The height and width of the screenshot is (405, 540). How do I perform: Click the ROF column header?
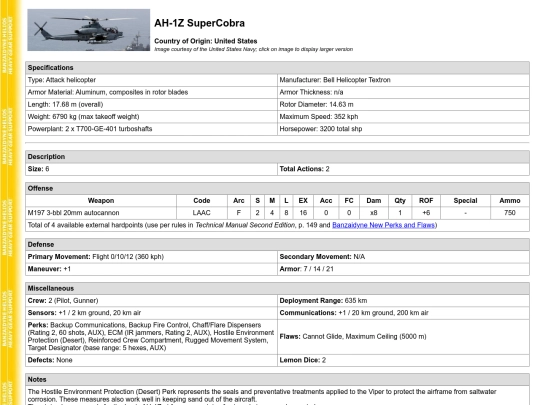coord(426,201)
